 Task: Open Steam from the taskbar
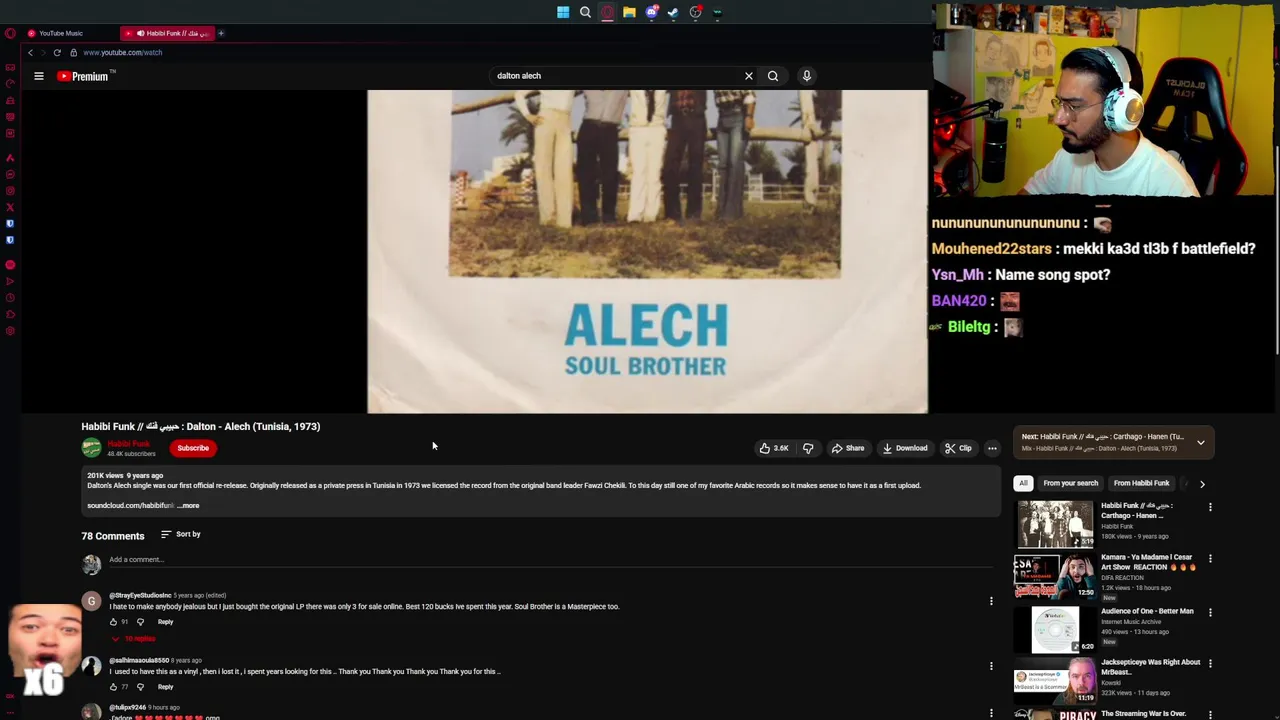pyautogui.click(x=673, y=12)
